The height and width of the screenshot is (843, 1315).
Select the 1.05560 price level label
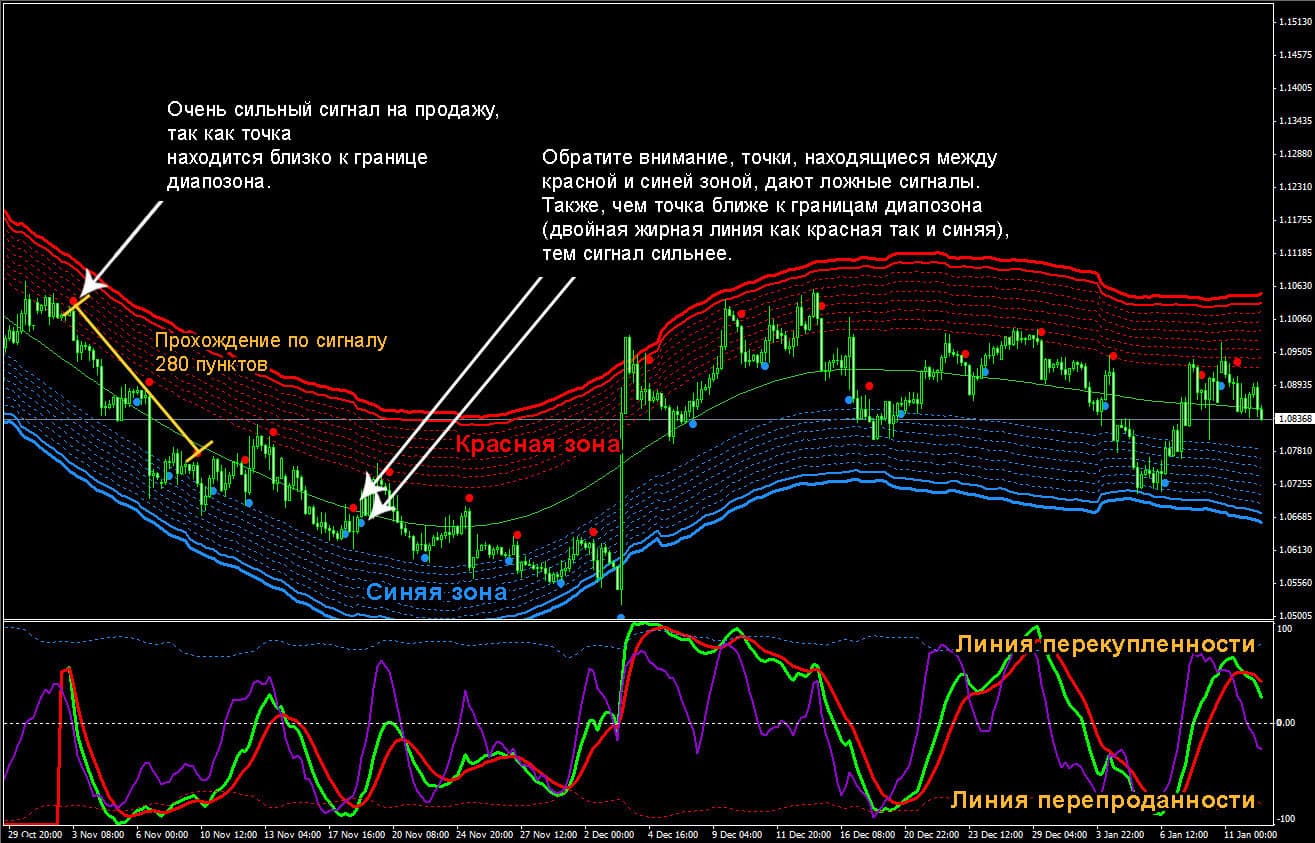pyautogui.click(x=1294, y=583)
